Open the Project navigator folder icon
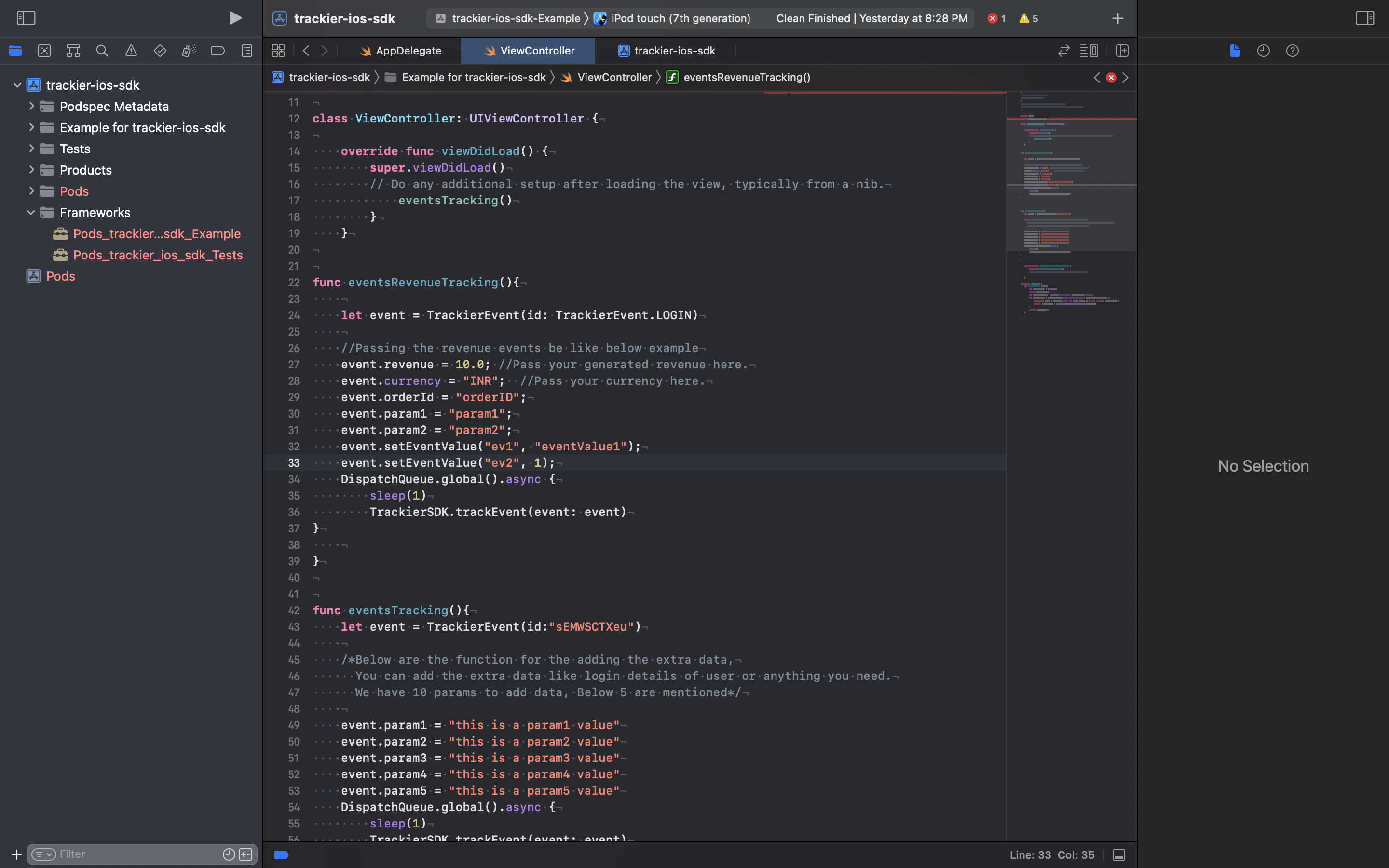The width and height of the screenshot is (1389, 868). tap(15, 51)
